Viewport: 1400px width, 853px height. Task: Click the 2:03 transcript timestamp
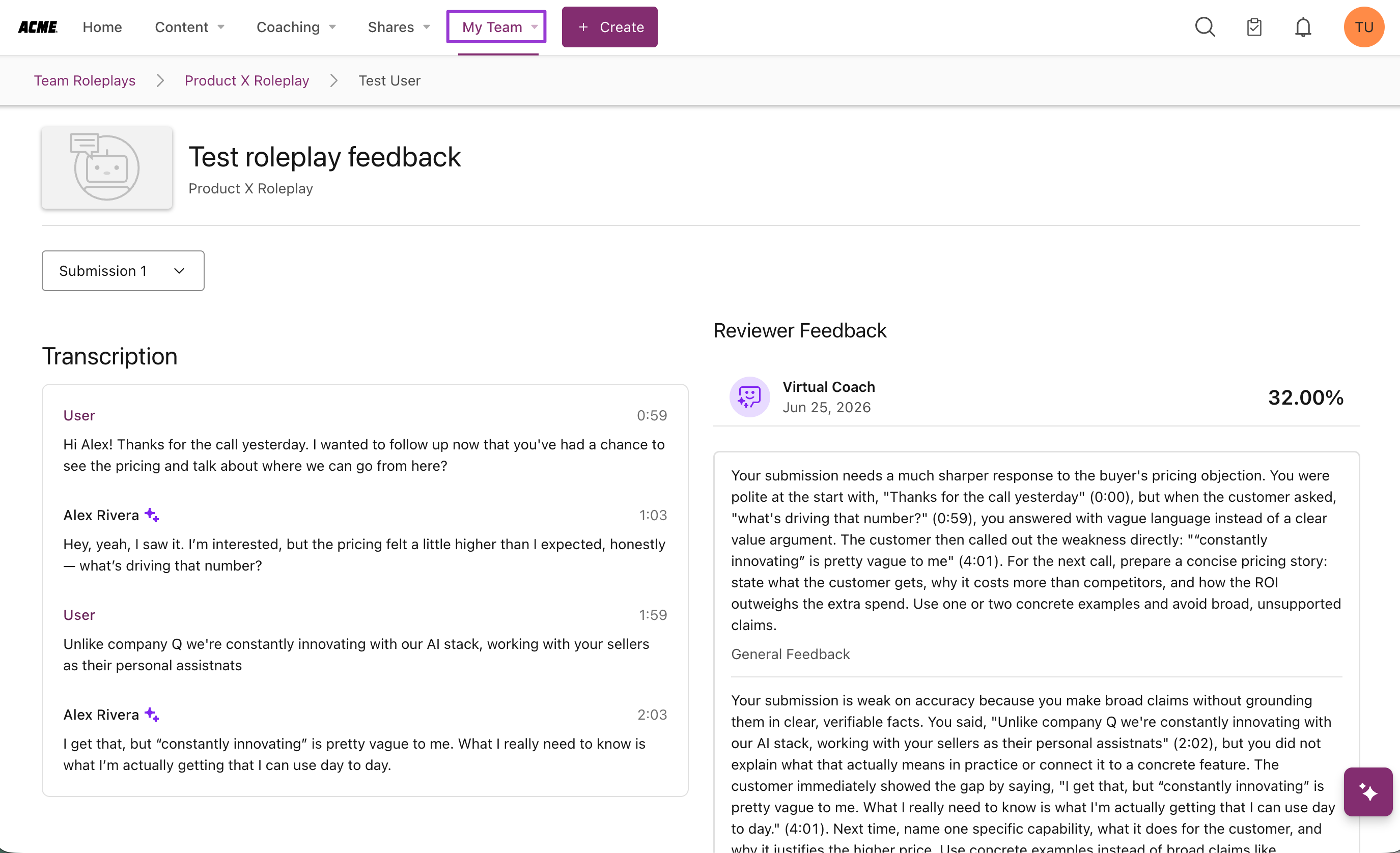[x=652, y=715]
